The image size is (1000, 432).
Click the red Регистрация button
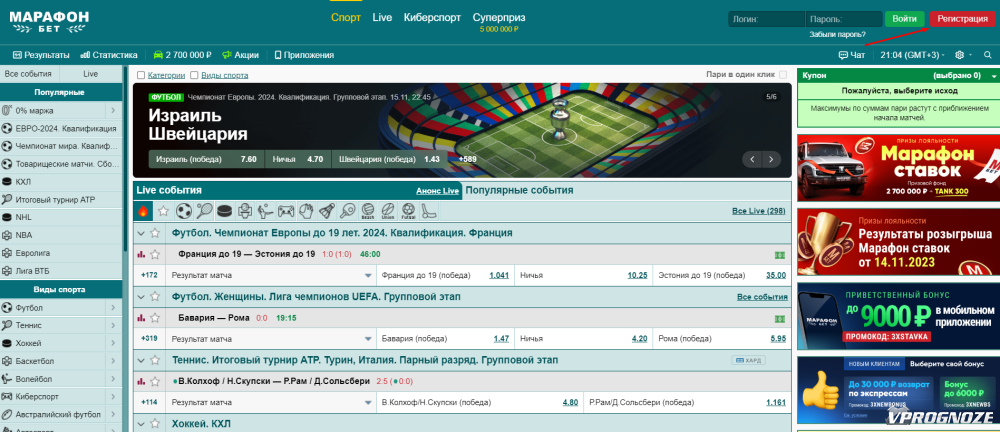(x=962, y=19)
